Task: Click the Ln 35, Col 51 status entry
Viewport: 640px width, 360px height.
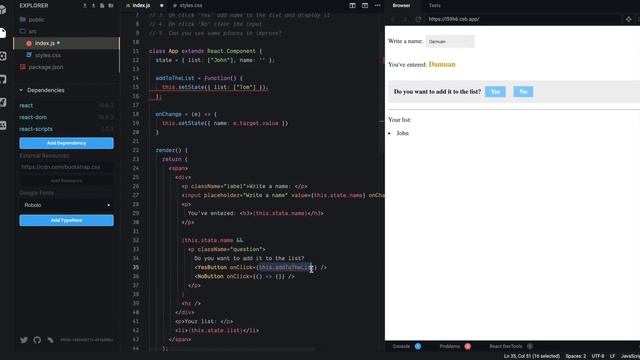Action: click(531, 356)
